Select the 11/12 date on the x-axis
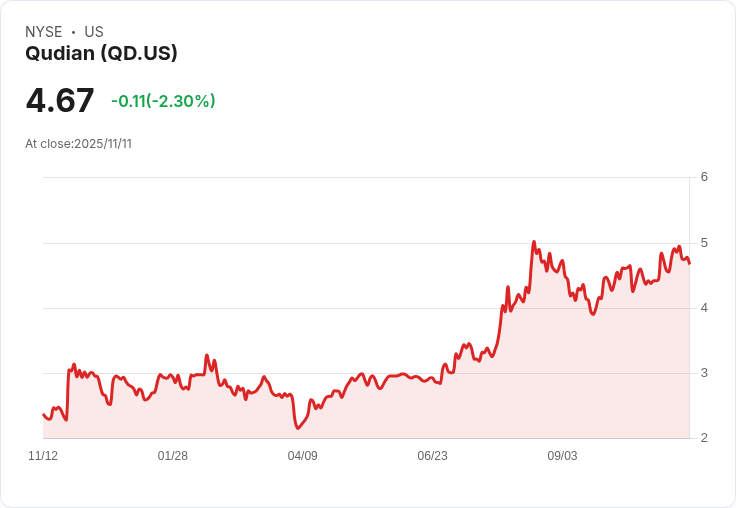The width and height of the screenshot is (736, 508). 43,456
